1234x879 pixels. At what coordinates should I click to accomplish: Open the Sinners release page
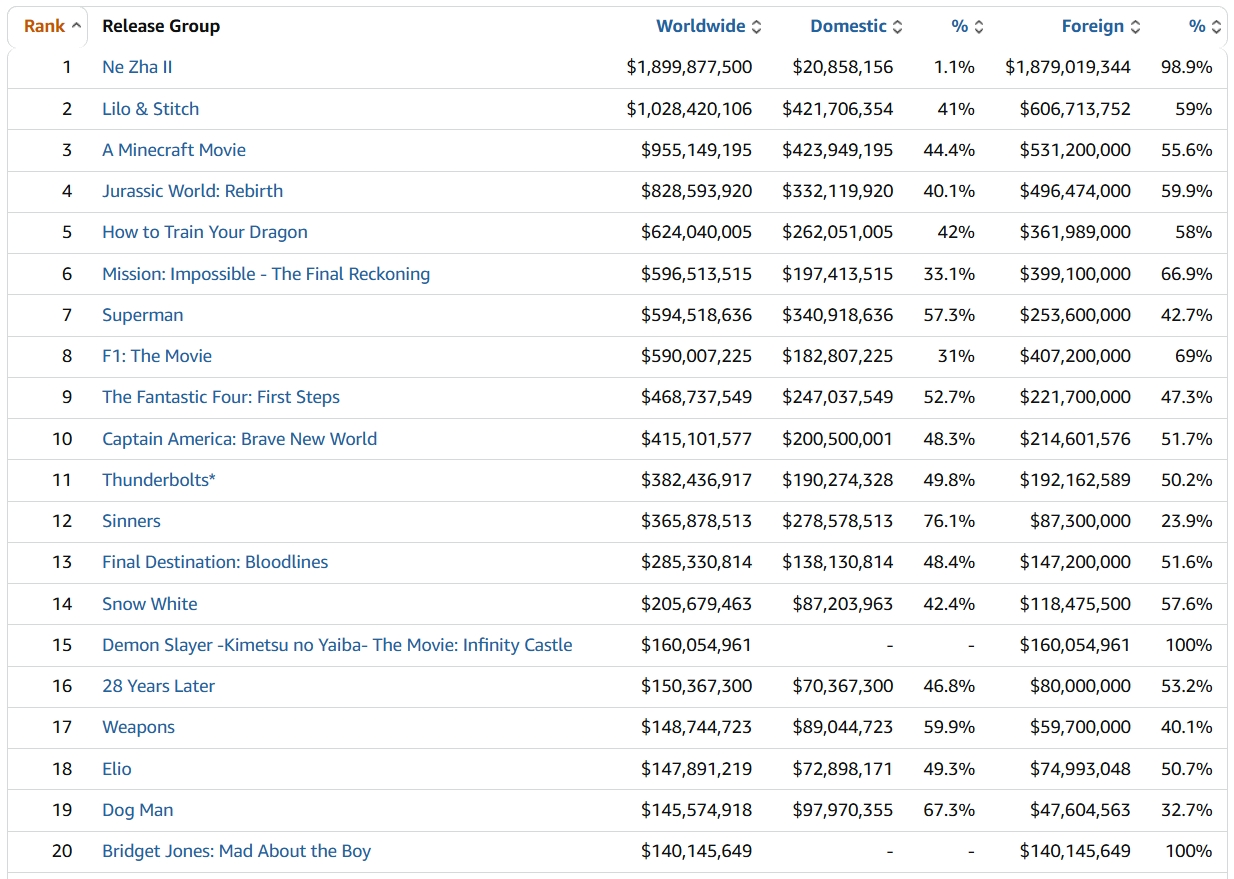[131, 521]
